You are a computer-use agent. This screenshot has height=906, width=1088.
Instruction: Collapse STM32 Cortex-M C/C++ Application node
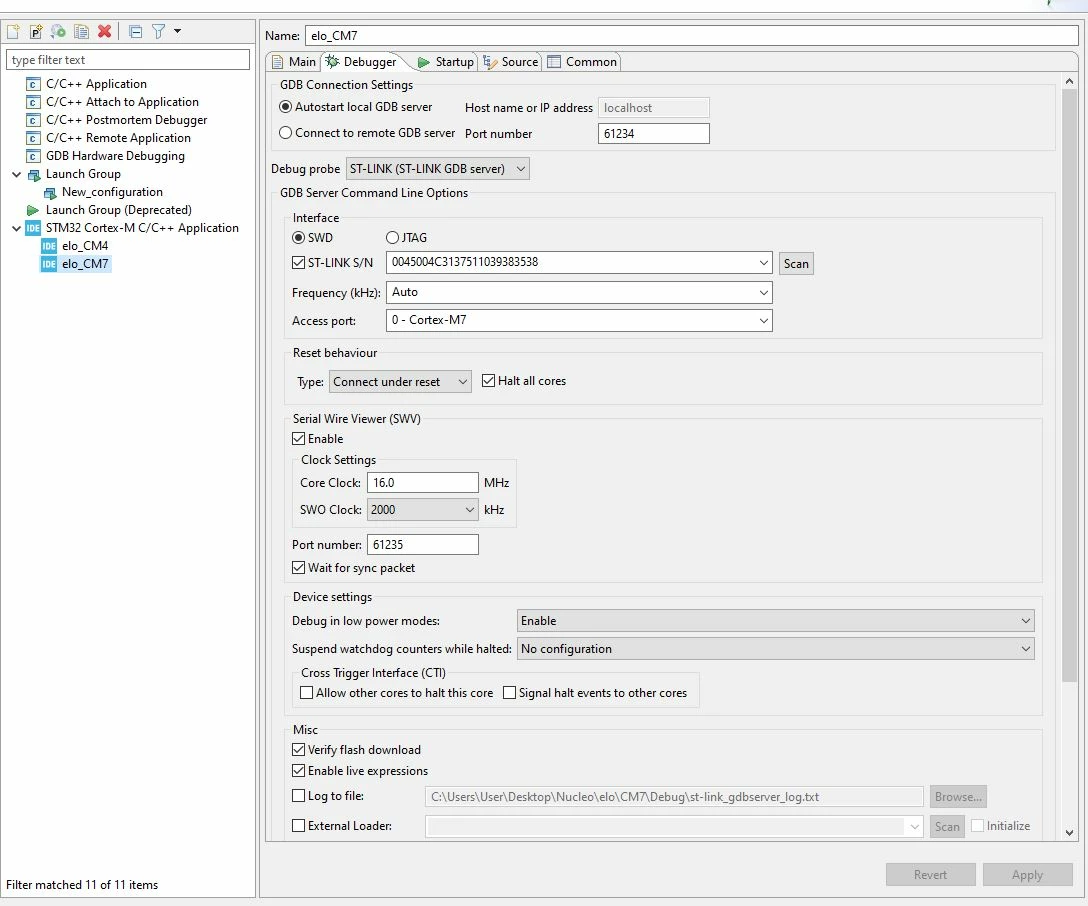click(x=17, y=228)
